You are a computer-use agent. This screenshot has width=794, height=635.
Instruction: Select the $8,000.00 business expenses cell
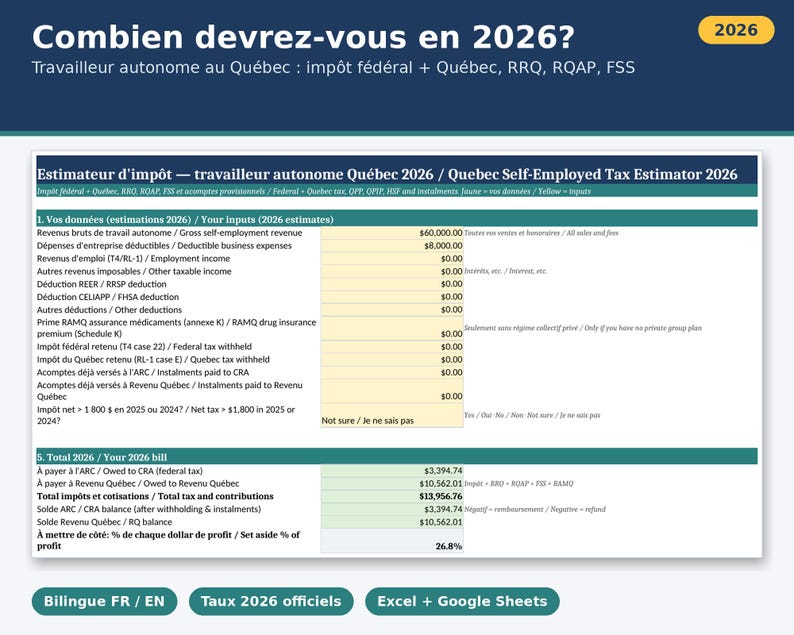coord(392,246)
